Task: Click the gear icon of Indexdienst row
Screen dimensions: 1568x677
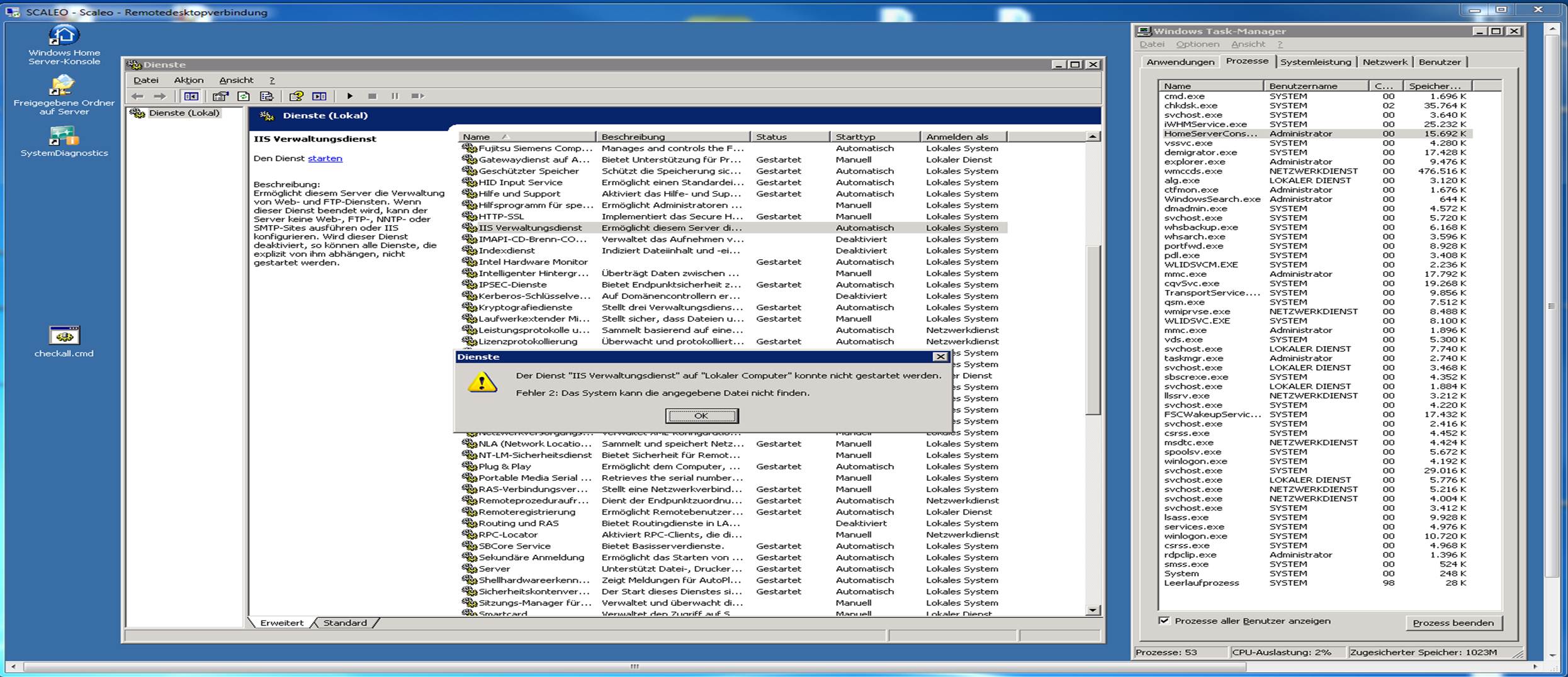Action: click(469, 250)
